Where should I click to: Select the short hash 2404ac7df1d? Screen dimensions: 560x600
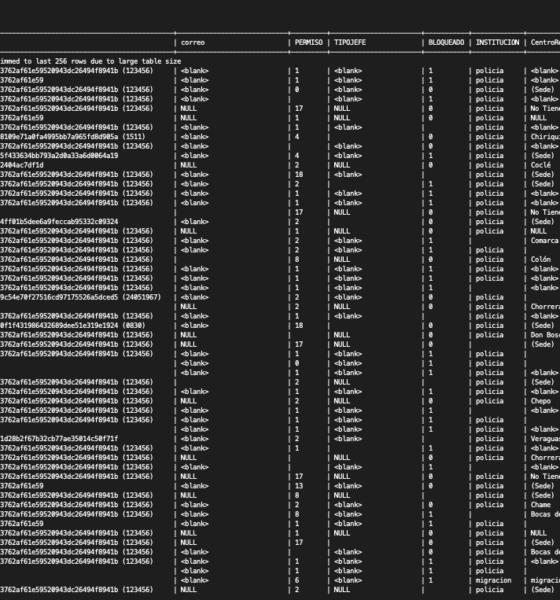click(22, 165)
